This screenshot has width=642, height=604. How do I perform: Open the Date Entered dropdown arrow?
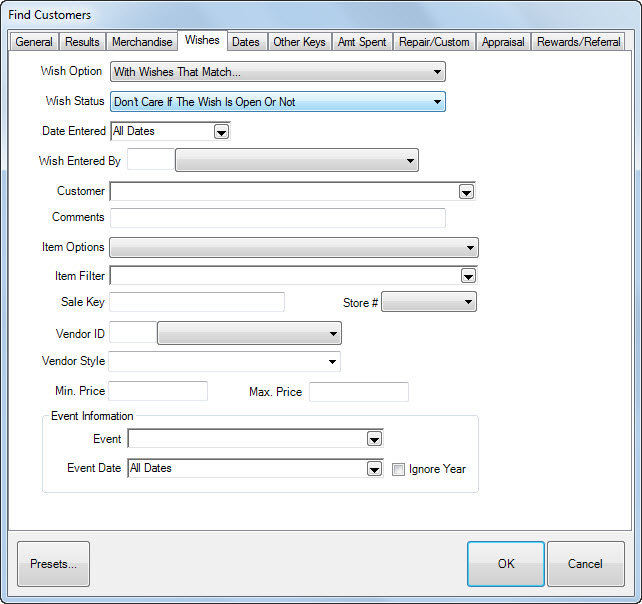click(x=221, y=132)
